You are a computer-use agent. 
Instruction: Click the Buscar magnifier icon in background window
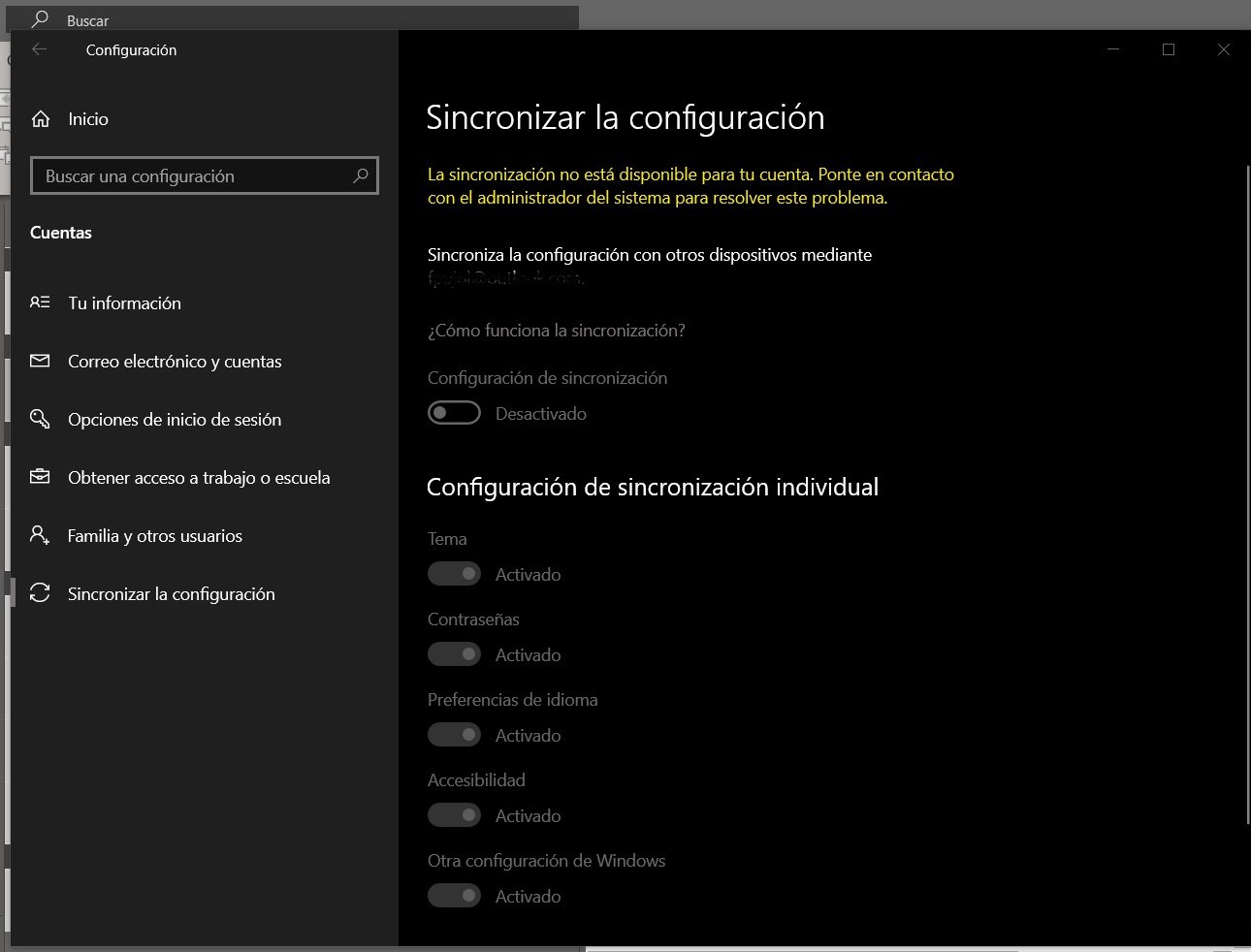pos(40,18)
